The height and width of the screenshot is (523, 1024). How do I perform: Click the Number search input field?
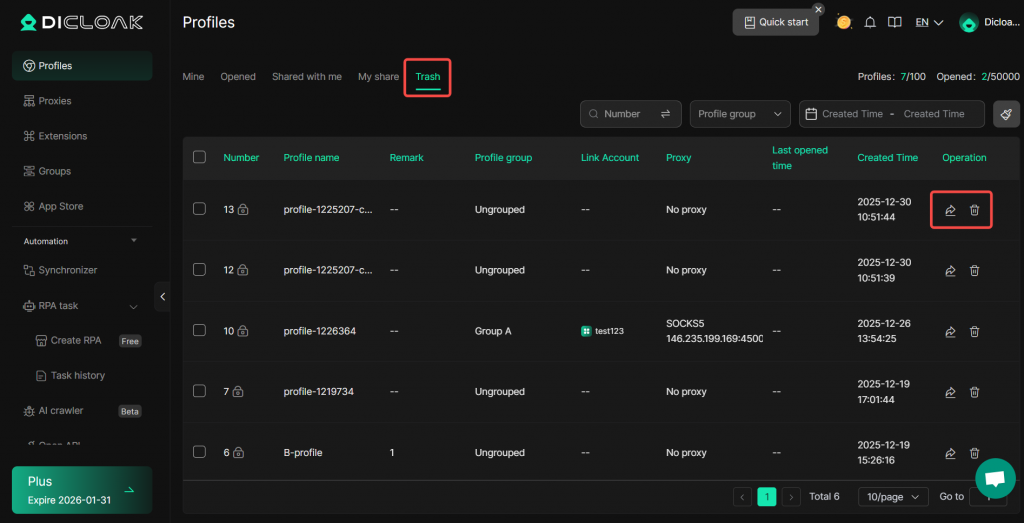click(625, 114)
